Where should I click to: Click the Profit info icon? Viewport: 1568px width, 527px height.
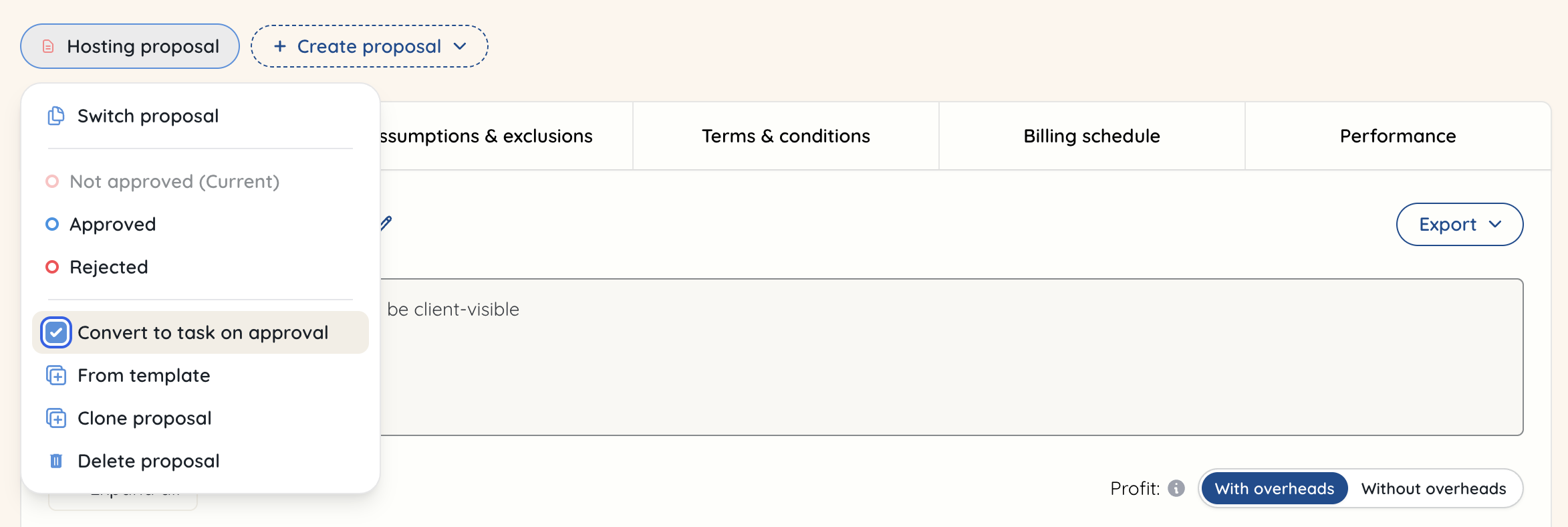pyautogui.click(x=1176, y=488)
